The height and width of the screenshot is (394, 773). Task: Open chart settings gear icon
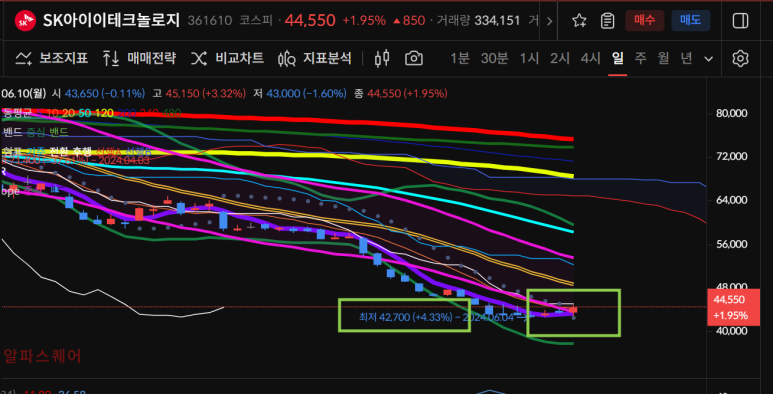coord(740,59)
